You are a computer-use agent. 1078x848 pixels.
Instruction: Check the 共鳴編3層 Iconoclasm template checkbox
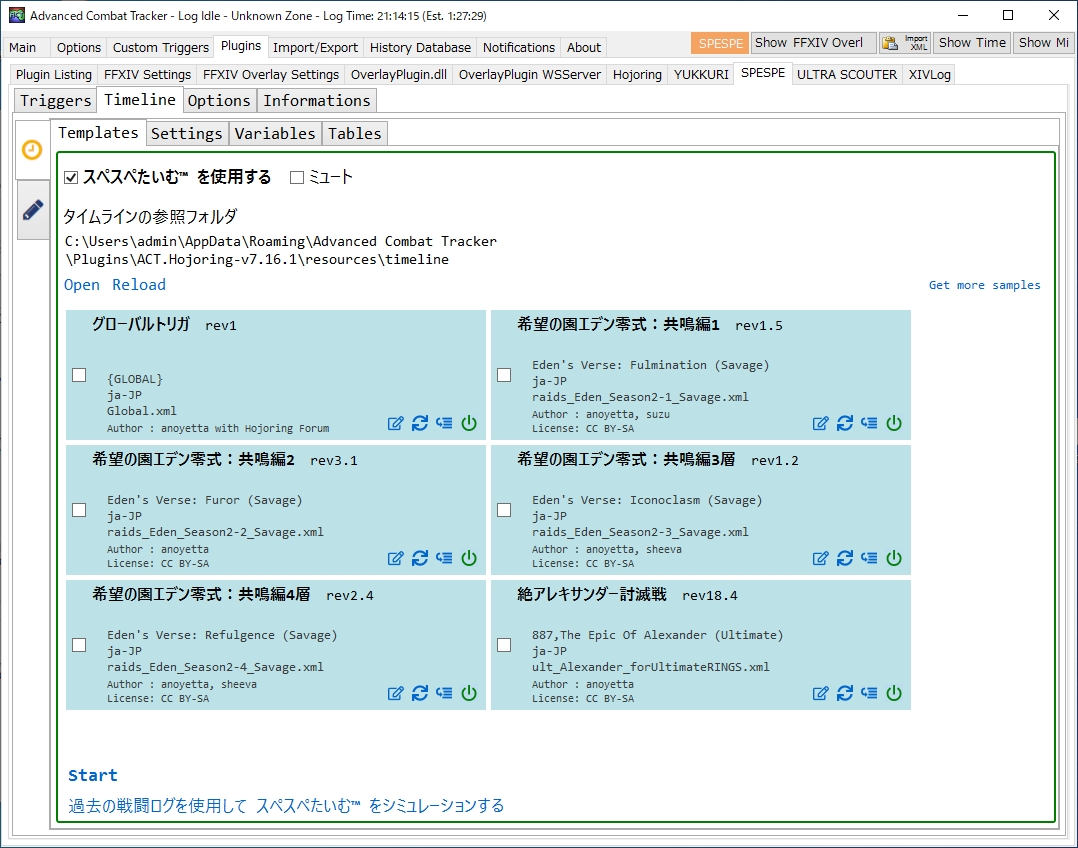[x=504, y=510]
